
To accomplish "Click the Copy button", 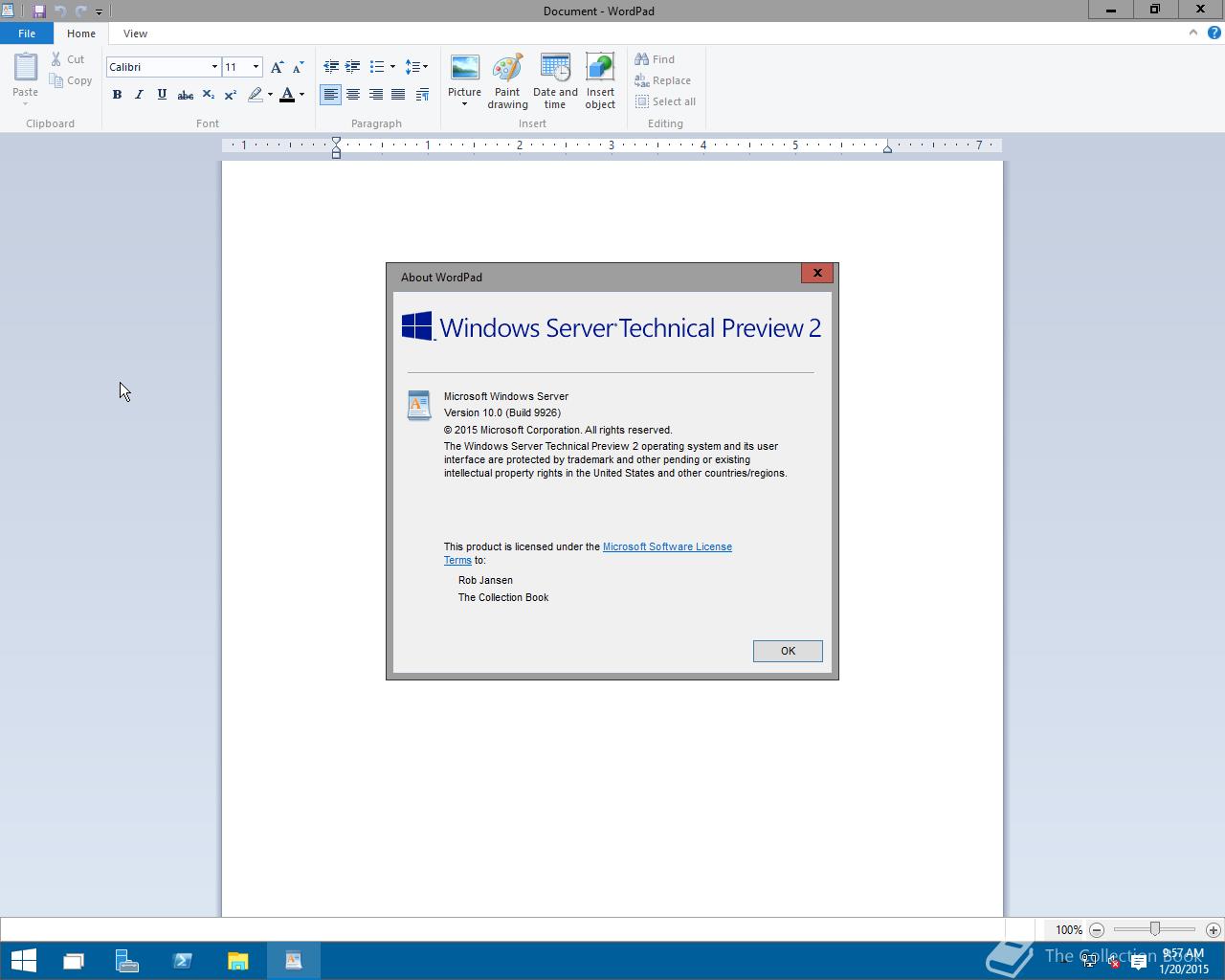I will tap(71, 80).
